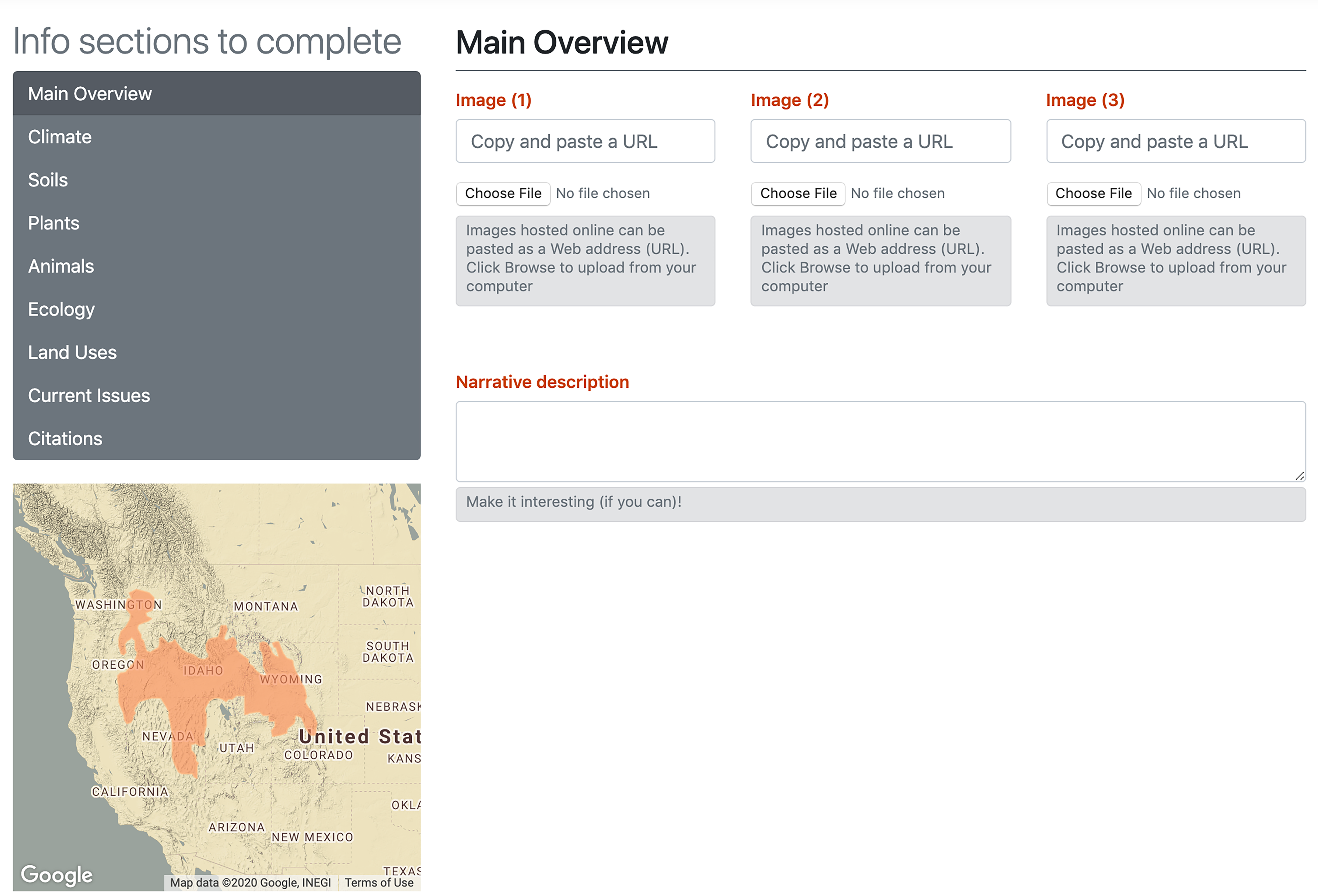The height and width of the screenshot is (896, 1318).
Task: Click the Main Overview page heading
Action: coord(562,43)
